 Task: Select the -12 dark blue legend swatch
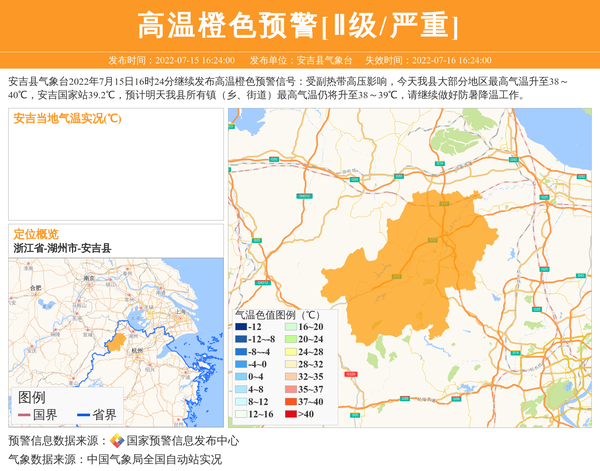240,327
